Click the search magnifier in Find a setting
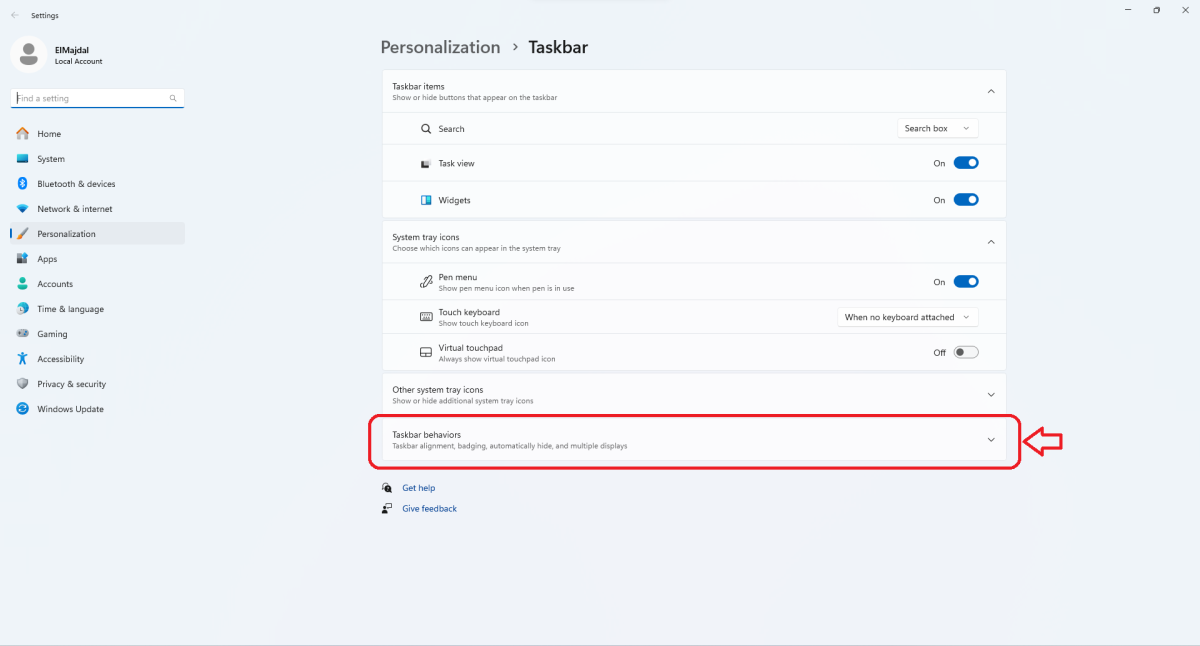The width and height of the screenshot is (1200, 646). pos(173,99)
